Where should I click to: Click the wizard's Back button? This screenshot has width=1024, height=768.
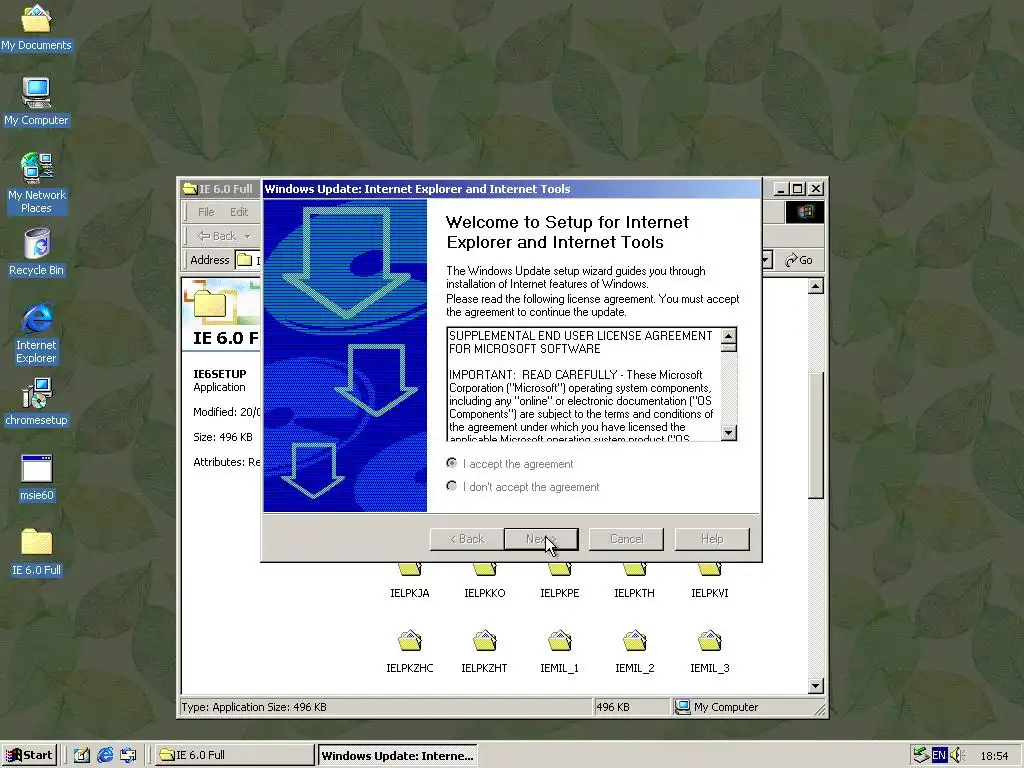pos(467,539)
